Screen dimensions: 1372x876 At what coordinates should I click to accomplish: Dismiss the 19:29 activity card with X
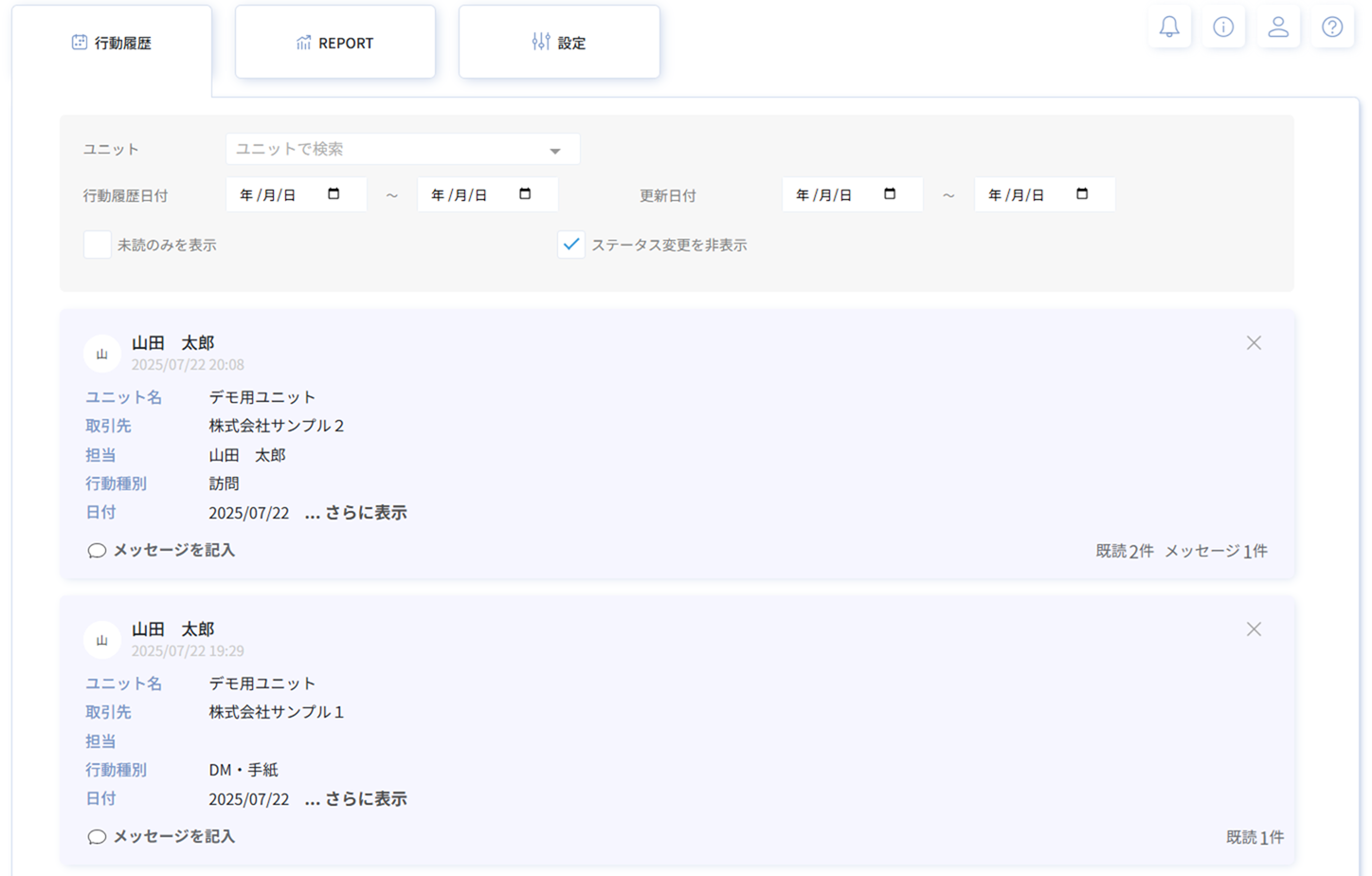tap(1254, 630)
